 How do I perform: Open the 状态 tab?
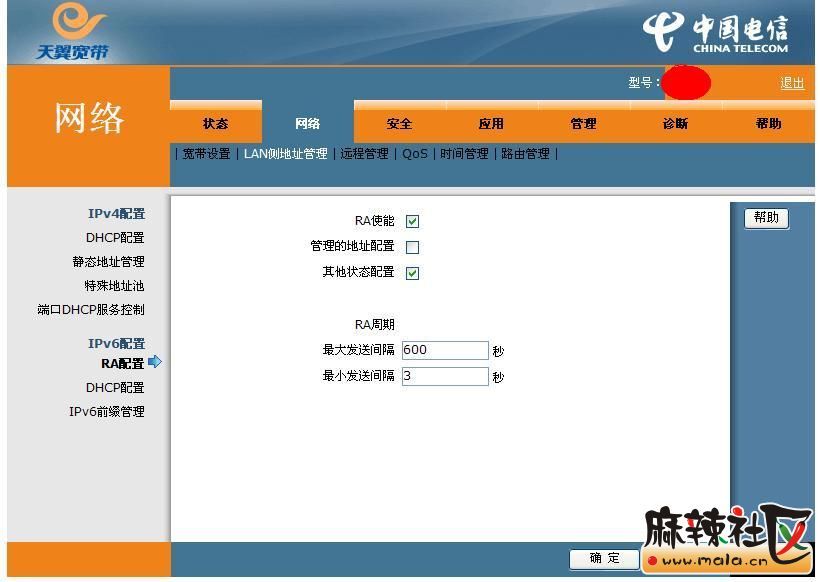215,124
